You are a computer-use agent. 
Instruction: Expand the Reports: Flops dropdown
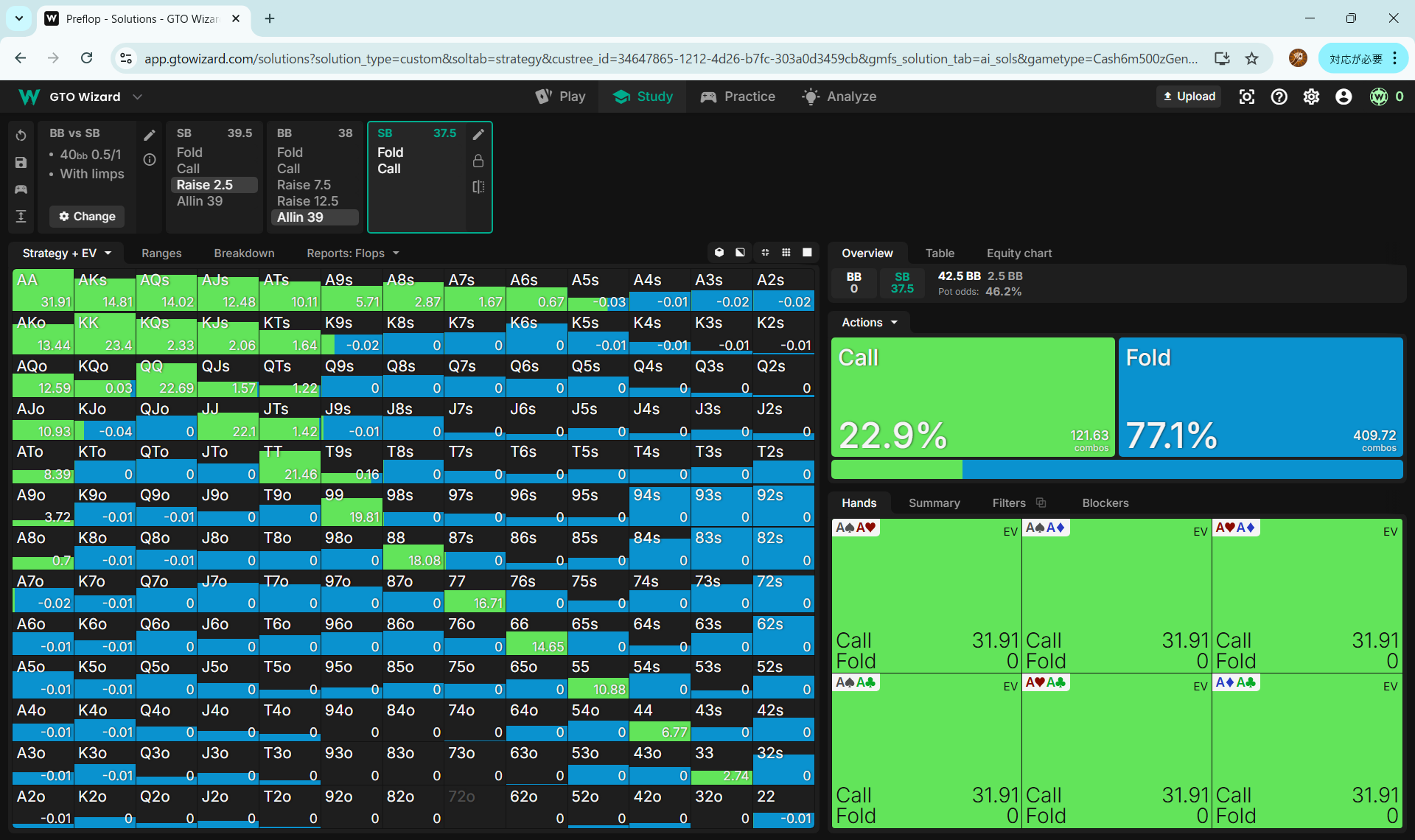point(352,253)
